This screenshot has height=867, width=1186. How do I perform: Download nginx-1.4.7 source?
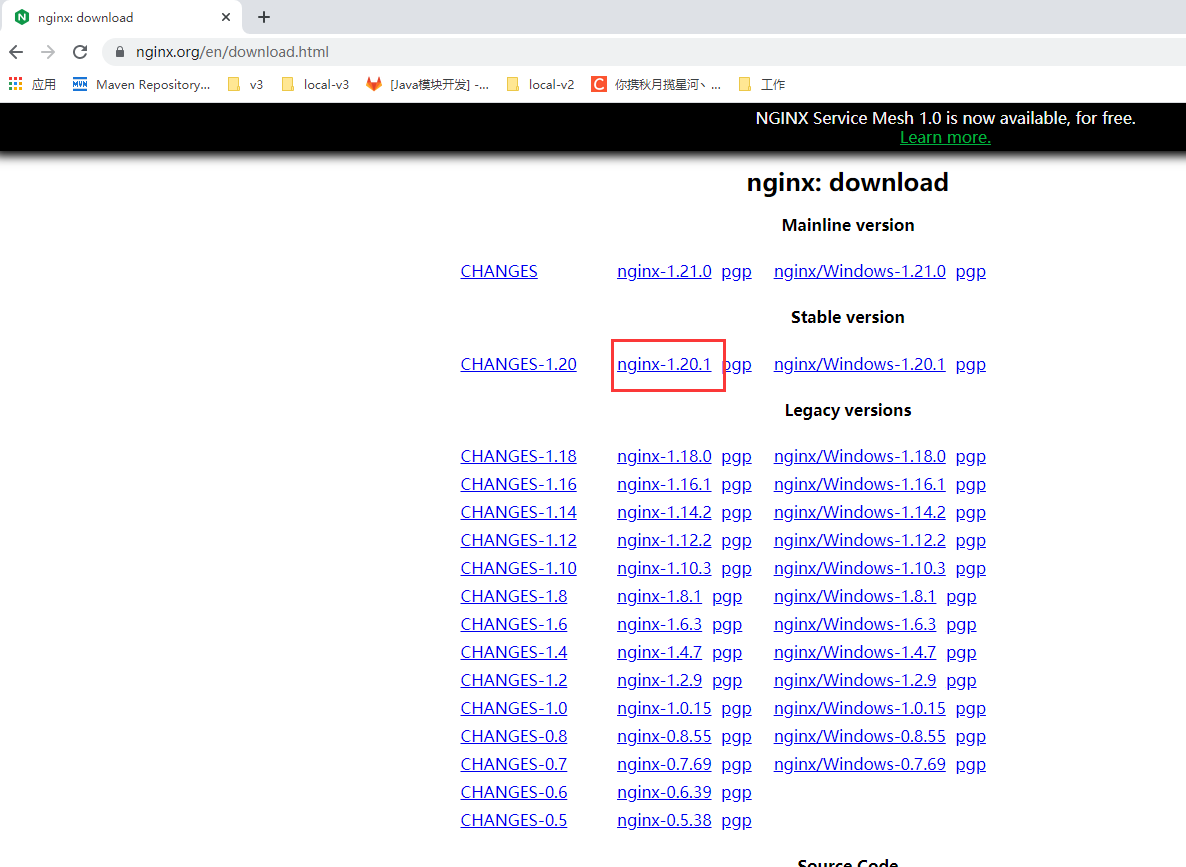coord(660,653)
